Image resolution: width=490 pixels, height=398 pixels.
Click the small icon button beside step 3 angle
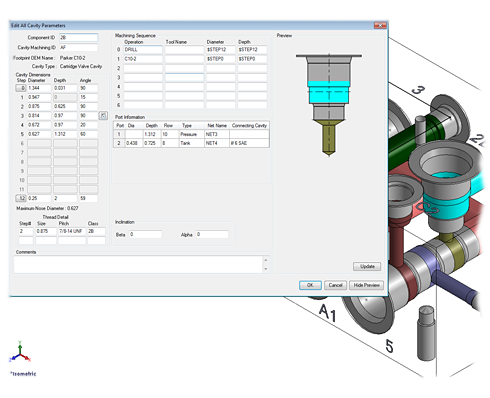[x=103, y=116]
